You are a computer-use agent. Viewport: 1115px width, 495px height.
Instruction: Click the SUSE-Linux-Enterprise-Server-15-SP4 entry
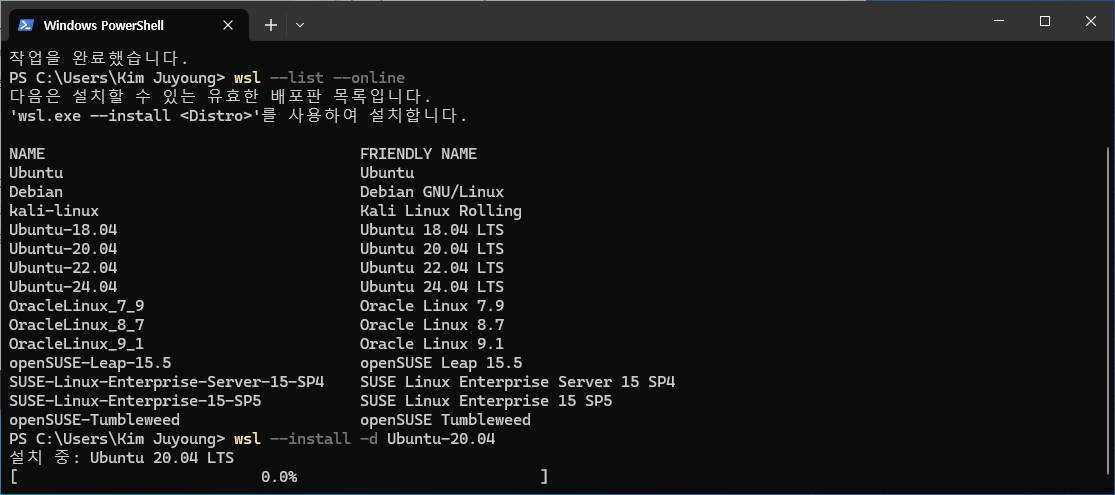tap(166, 382)
